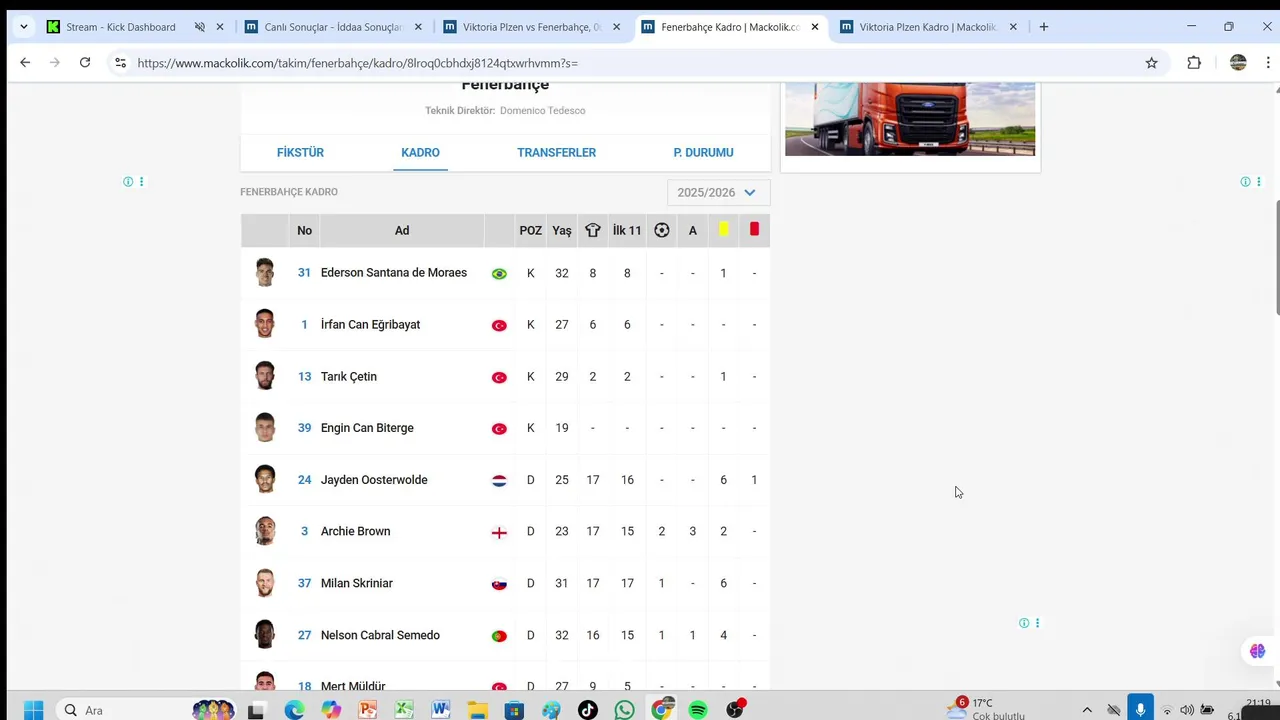Open the browser Extensions puzzle icon
This screenshot has height=720, width=1280.
(1194, 62)
